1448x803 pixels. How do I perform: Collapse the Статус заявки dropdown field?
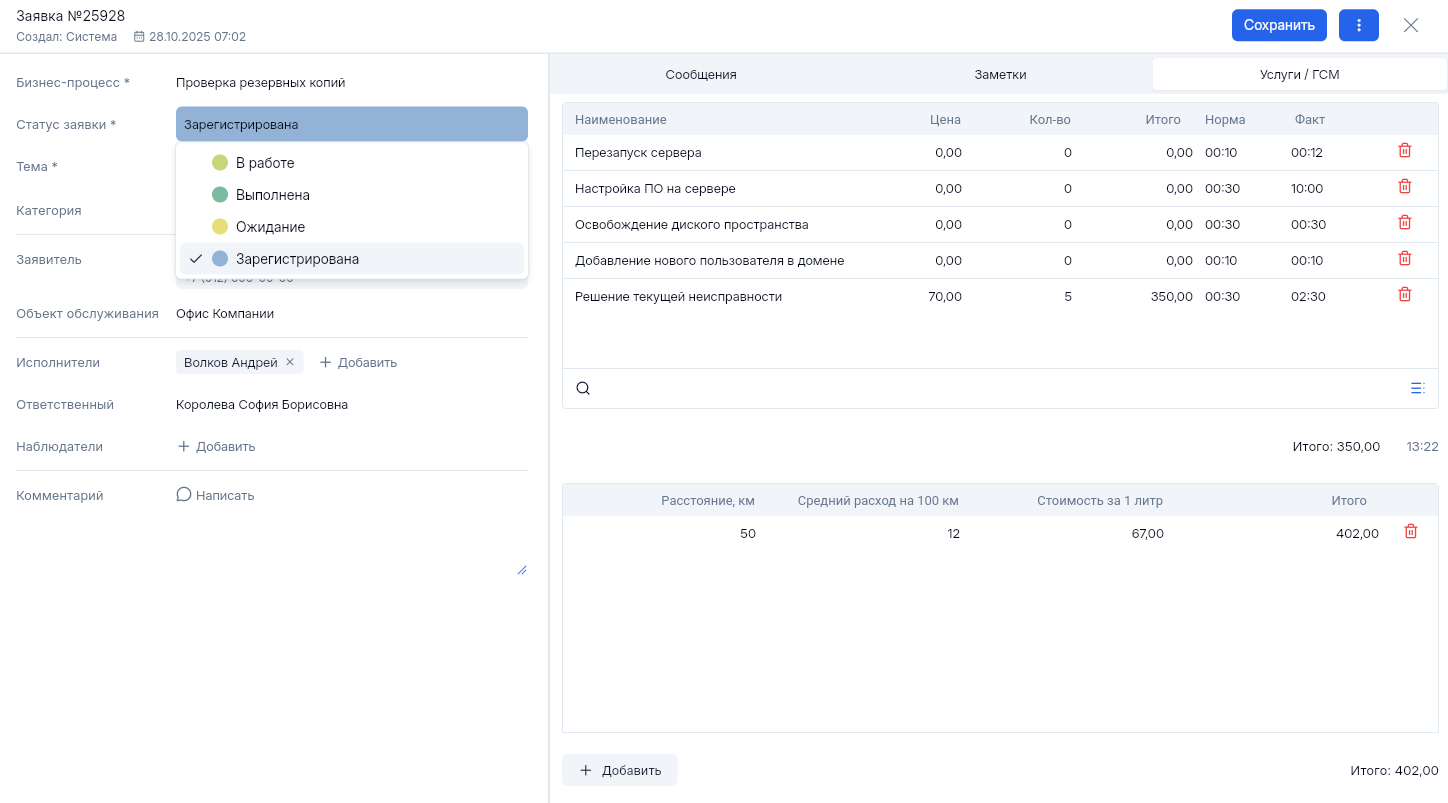click(351, 125)
